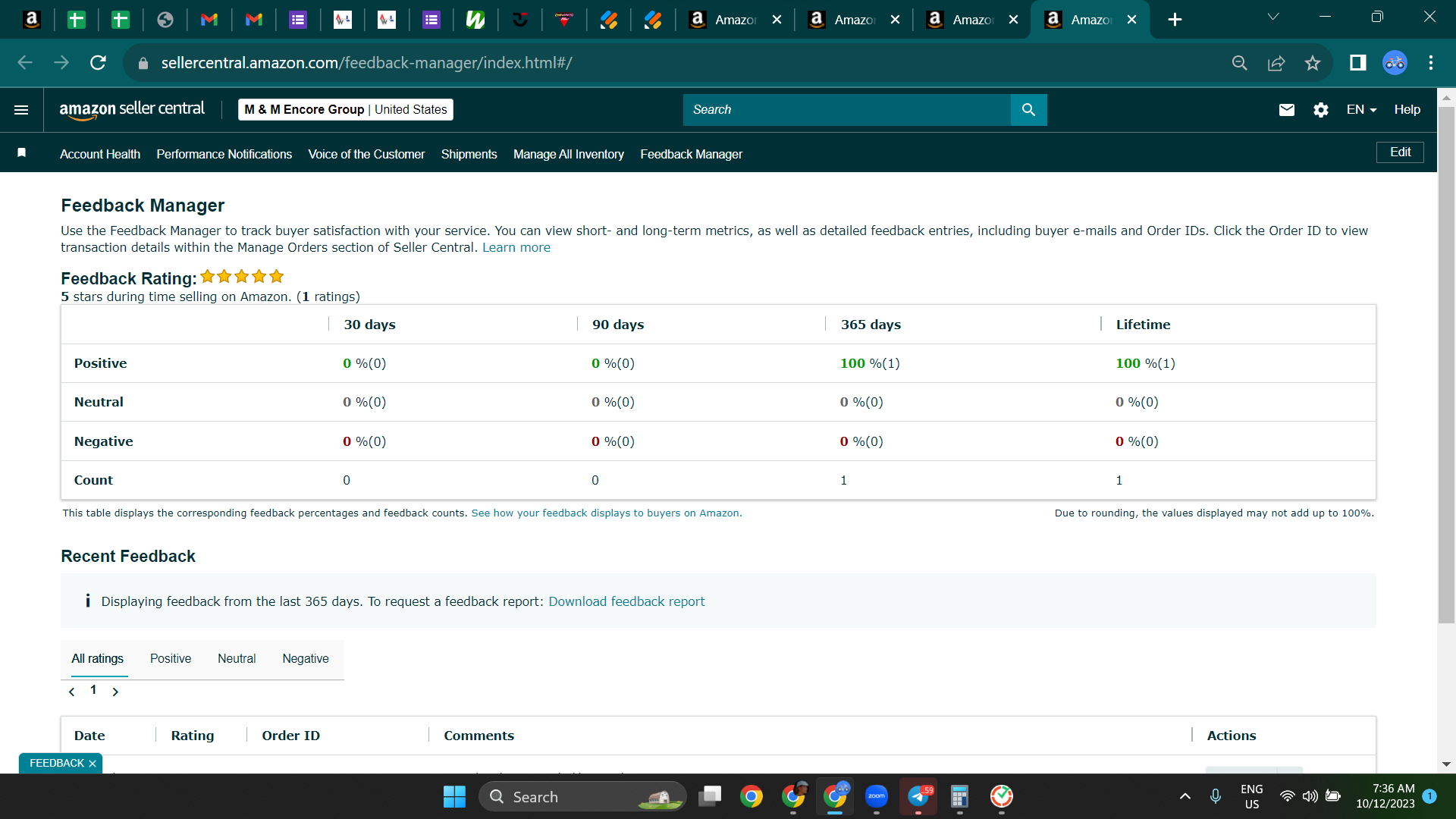Click the bookmark flag icon

coord(22,153)
